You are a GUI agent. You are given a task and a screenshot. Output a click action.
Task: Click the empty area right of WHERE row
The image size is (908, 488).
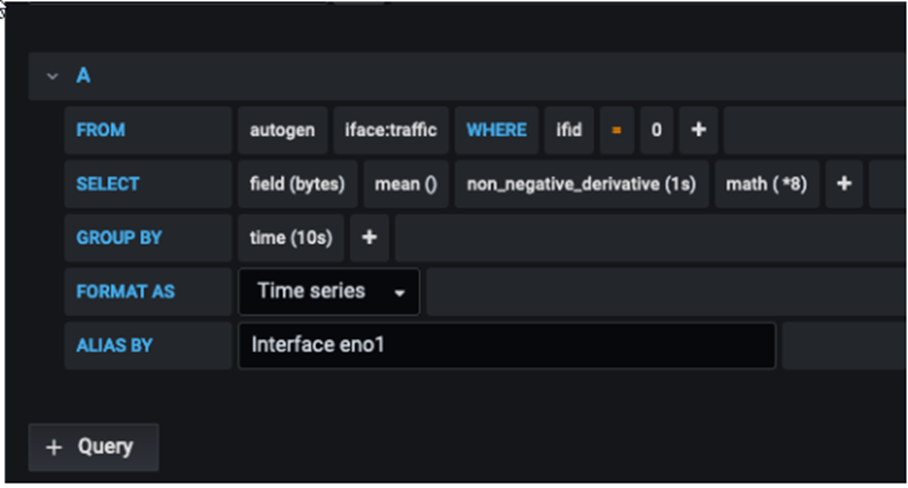pos(814,130)
